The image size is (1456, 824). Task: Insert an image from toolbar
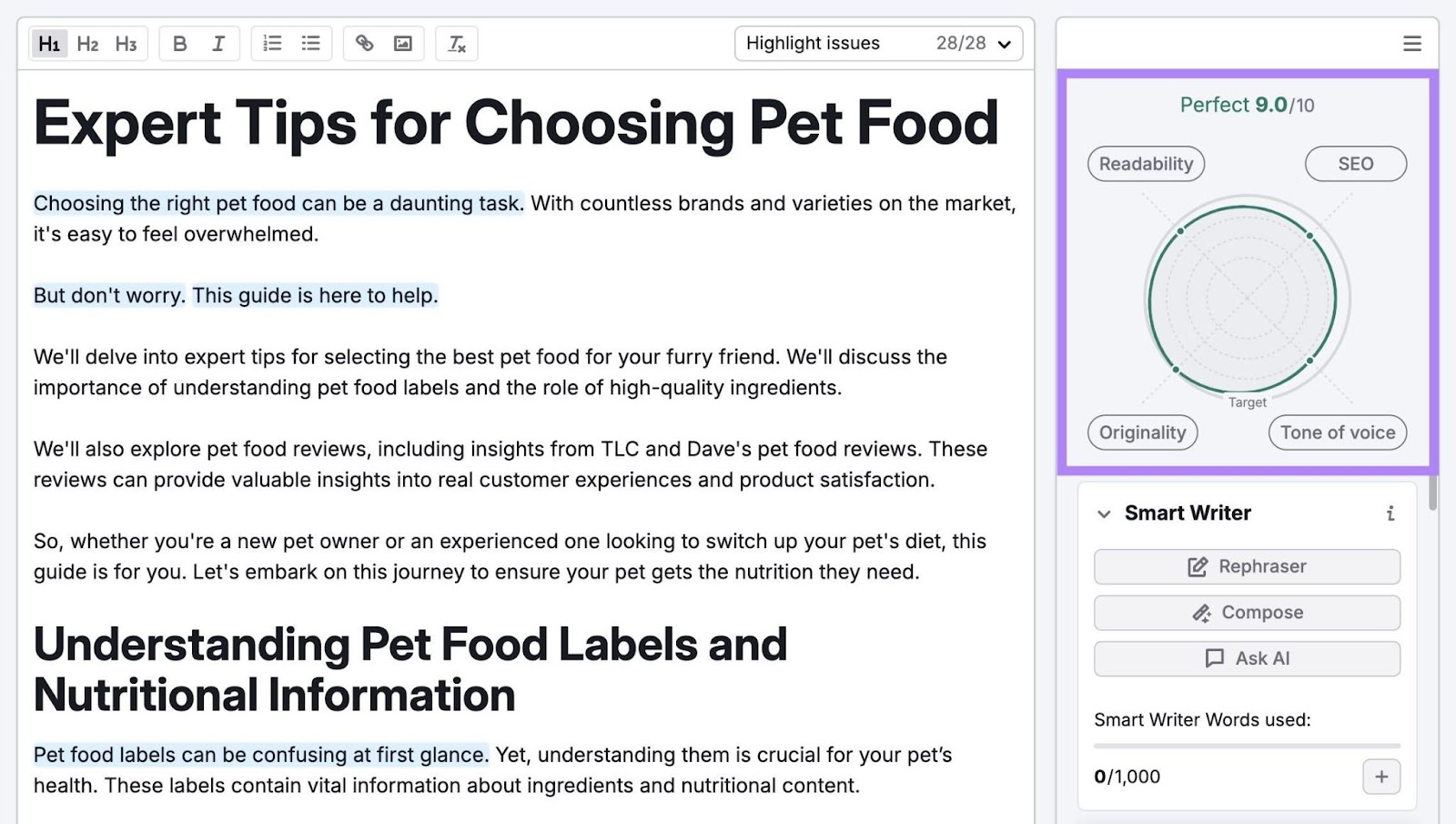403,44
